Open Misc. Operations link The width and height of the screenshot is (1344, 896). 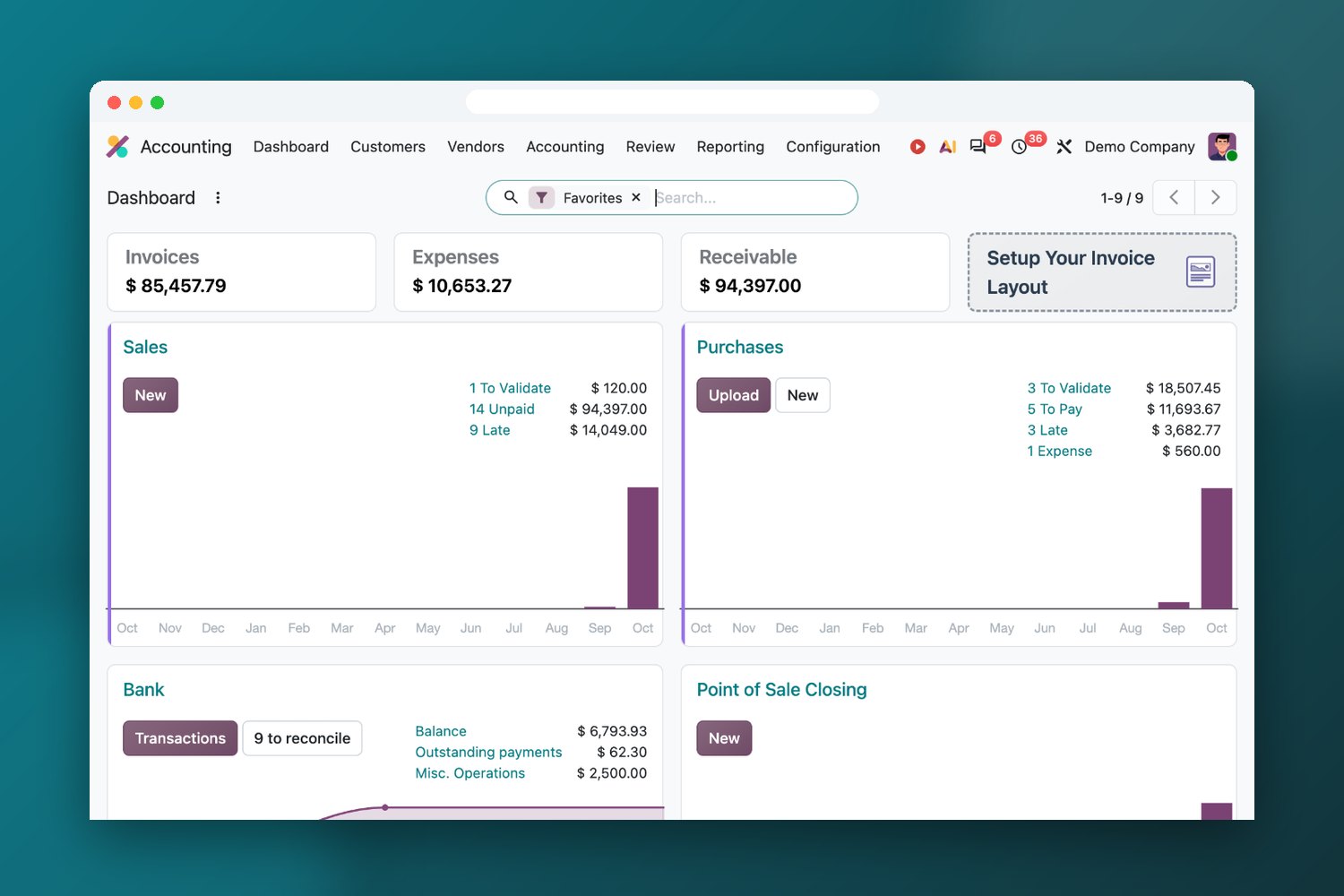coord(470,773)
